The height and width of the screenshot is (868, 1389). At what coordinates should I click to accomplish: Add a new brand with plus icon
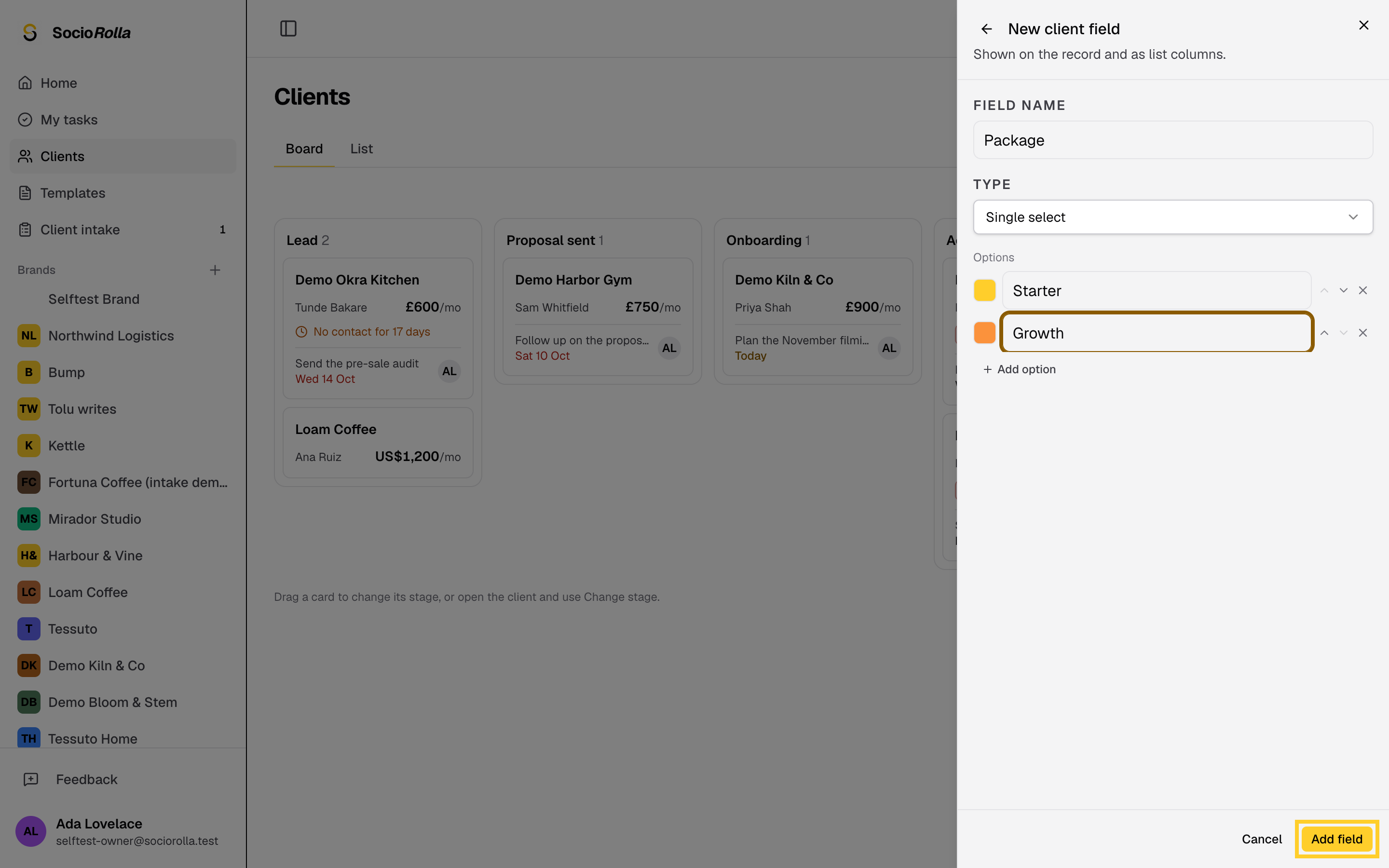(x=215, y=270)
